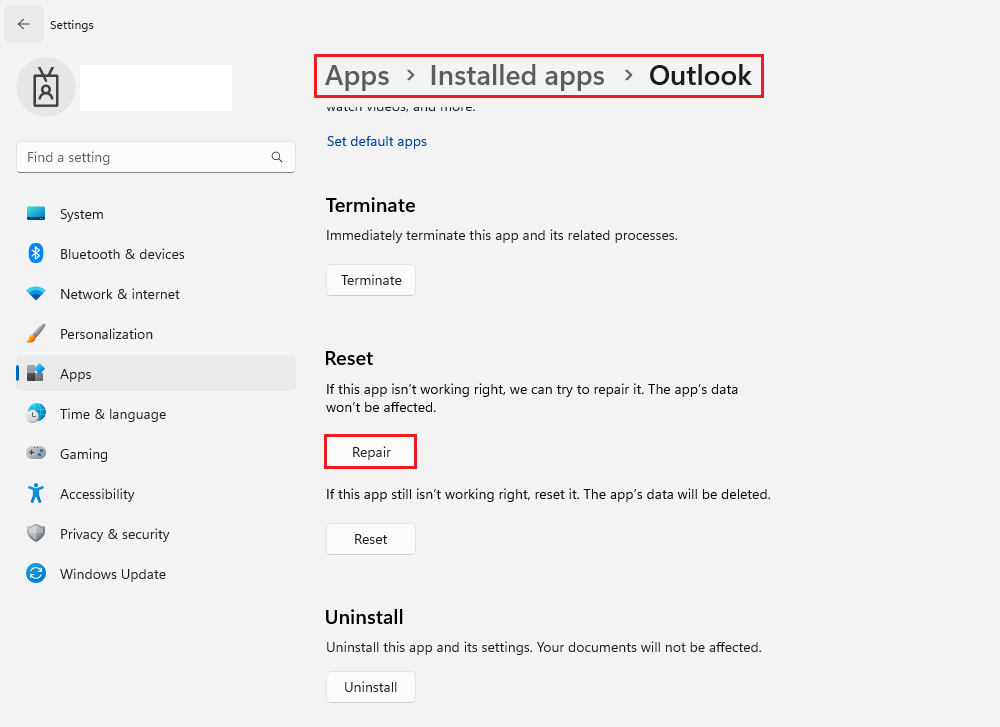Click the Network wifi icon
1000x727 pixels.
(36, 293)
